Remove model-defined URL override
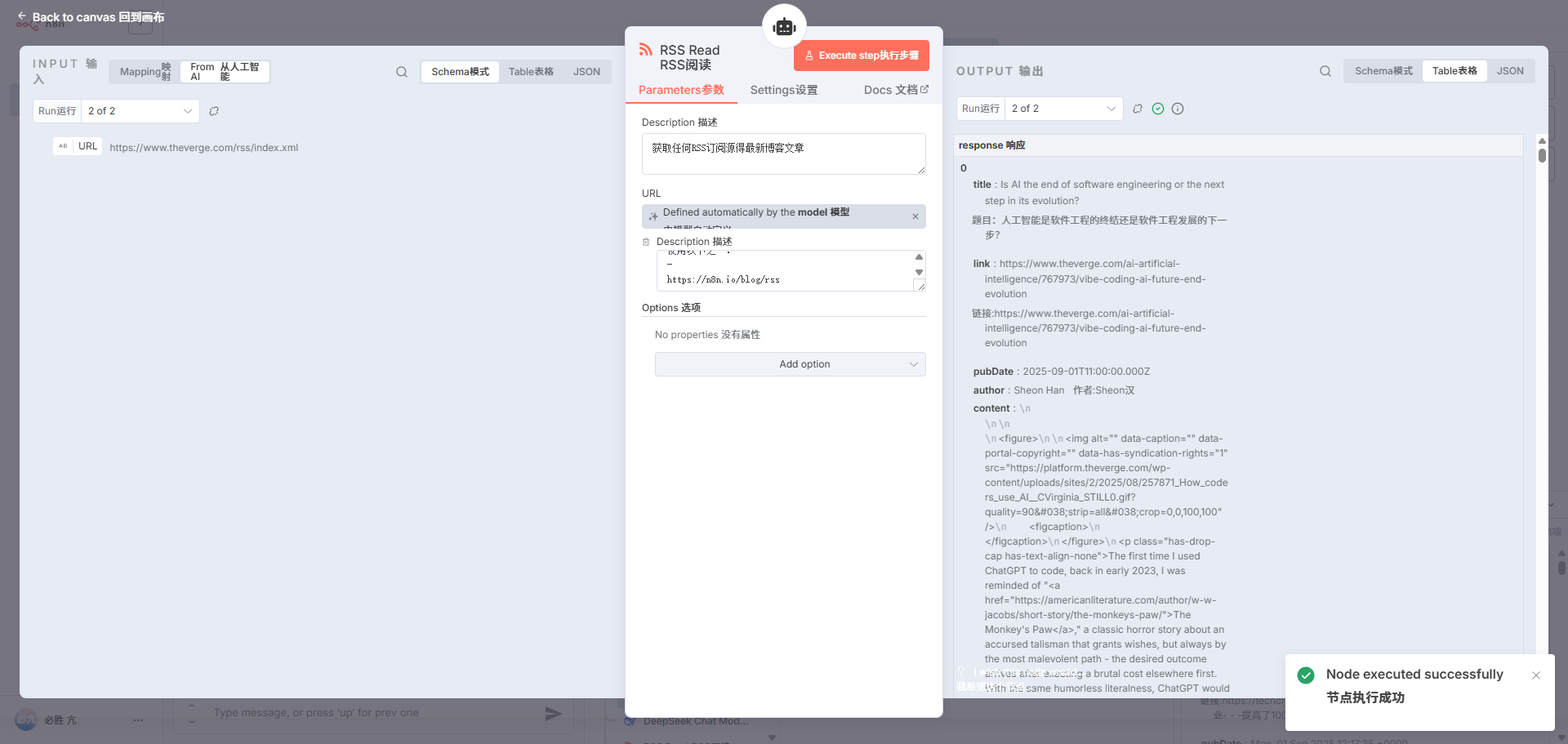Viewport: 1568px width, 744px height. click(x=915, y=216)
